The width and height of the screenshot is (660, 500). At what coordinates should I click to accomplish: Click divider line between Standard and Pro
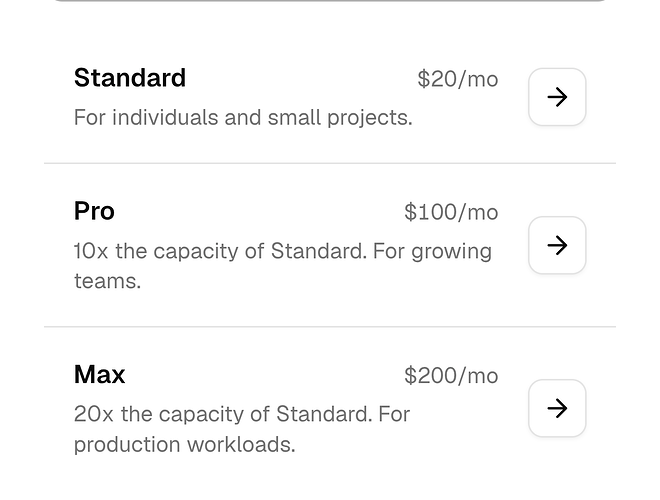(330, 163)
